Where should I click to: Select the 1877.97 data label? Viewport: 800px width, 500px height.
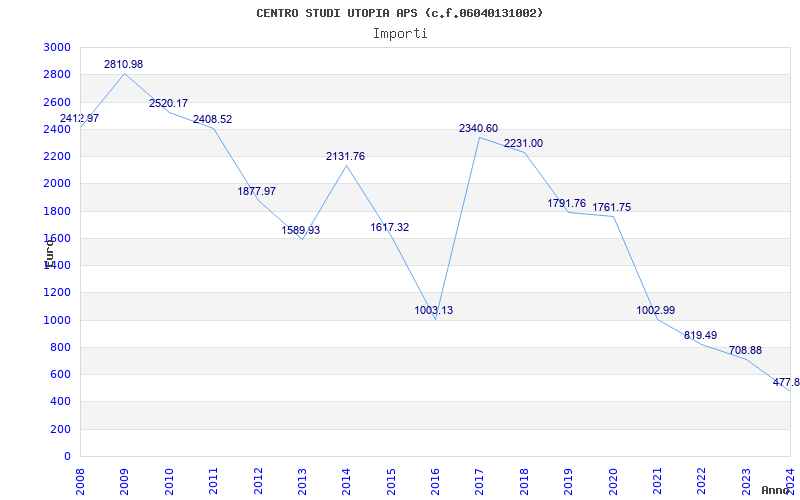click(257, 191)
